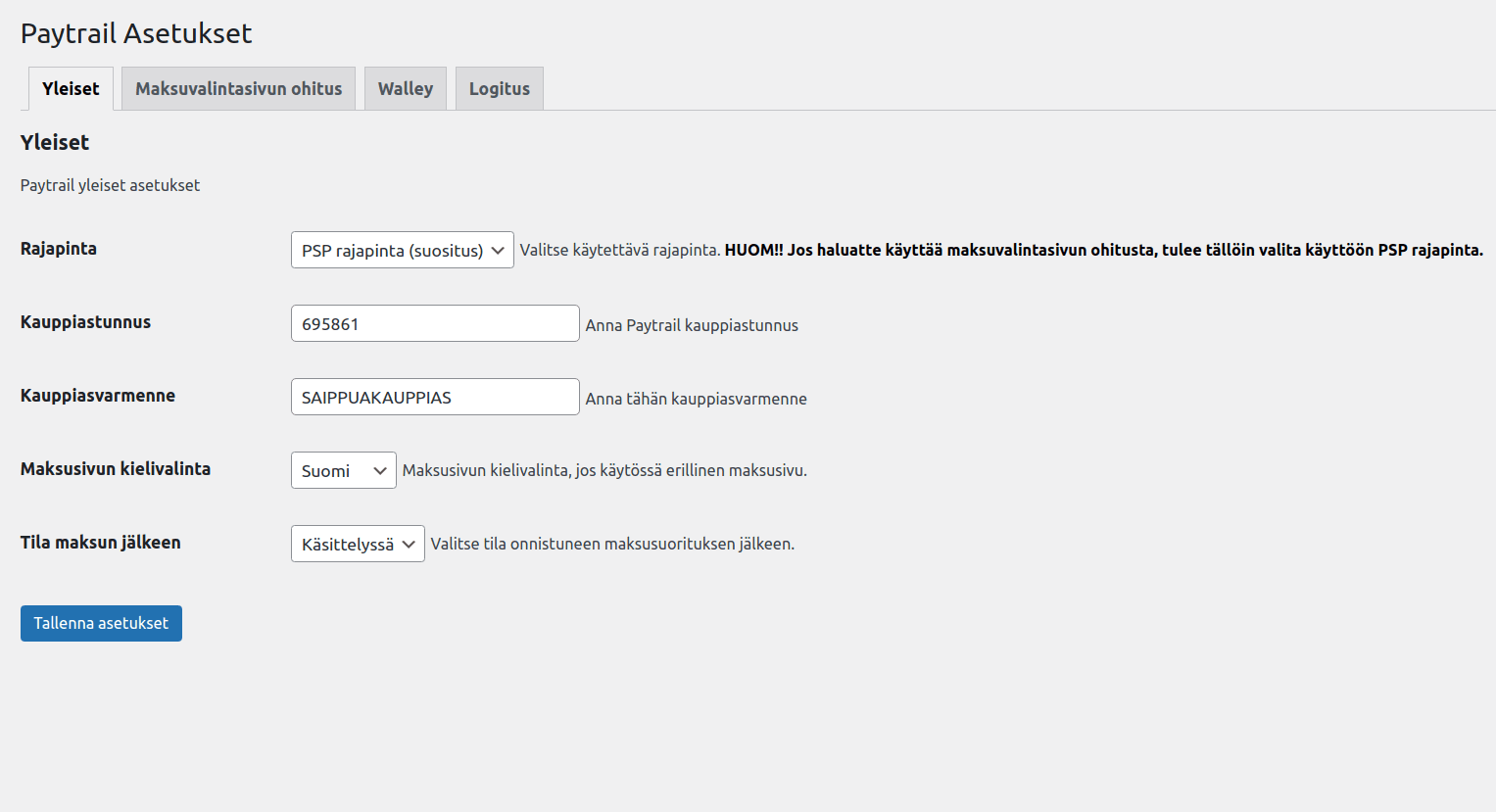
Task: Click the bold HUOM!! warning text
Action: point(1103,250)
